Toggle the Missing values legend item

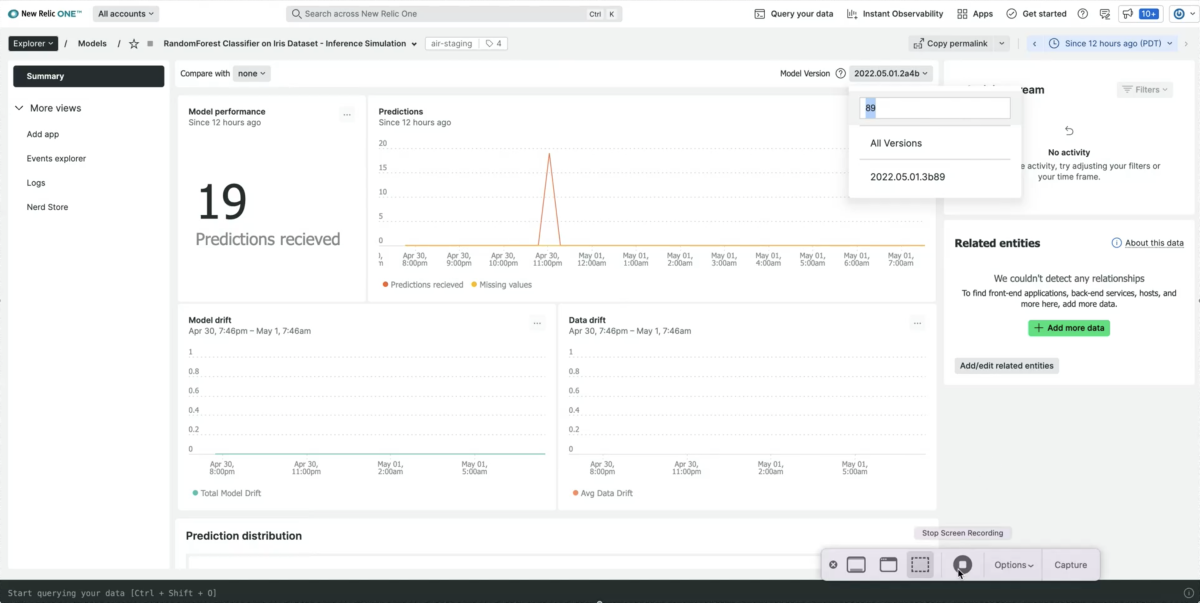click(502, 285)
